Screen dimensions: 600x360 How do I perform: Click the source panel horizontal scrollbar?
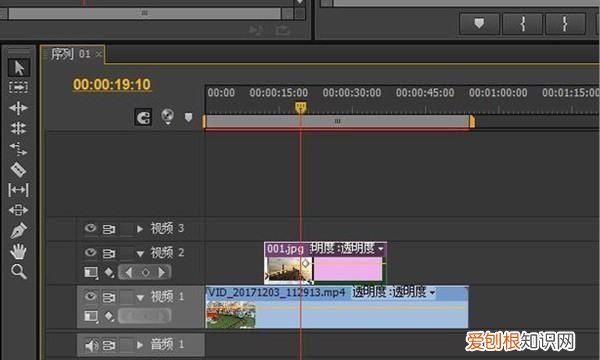[x=145, y=13]
